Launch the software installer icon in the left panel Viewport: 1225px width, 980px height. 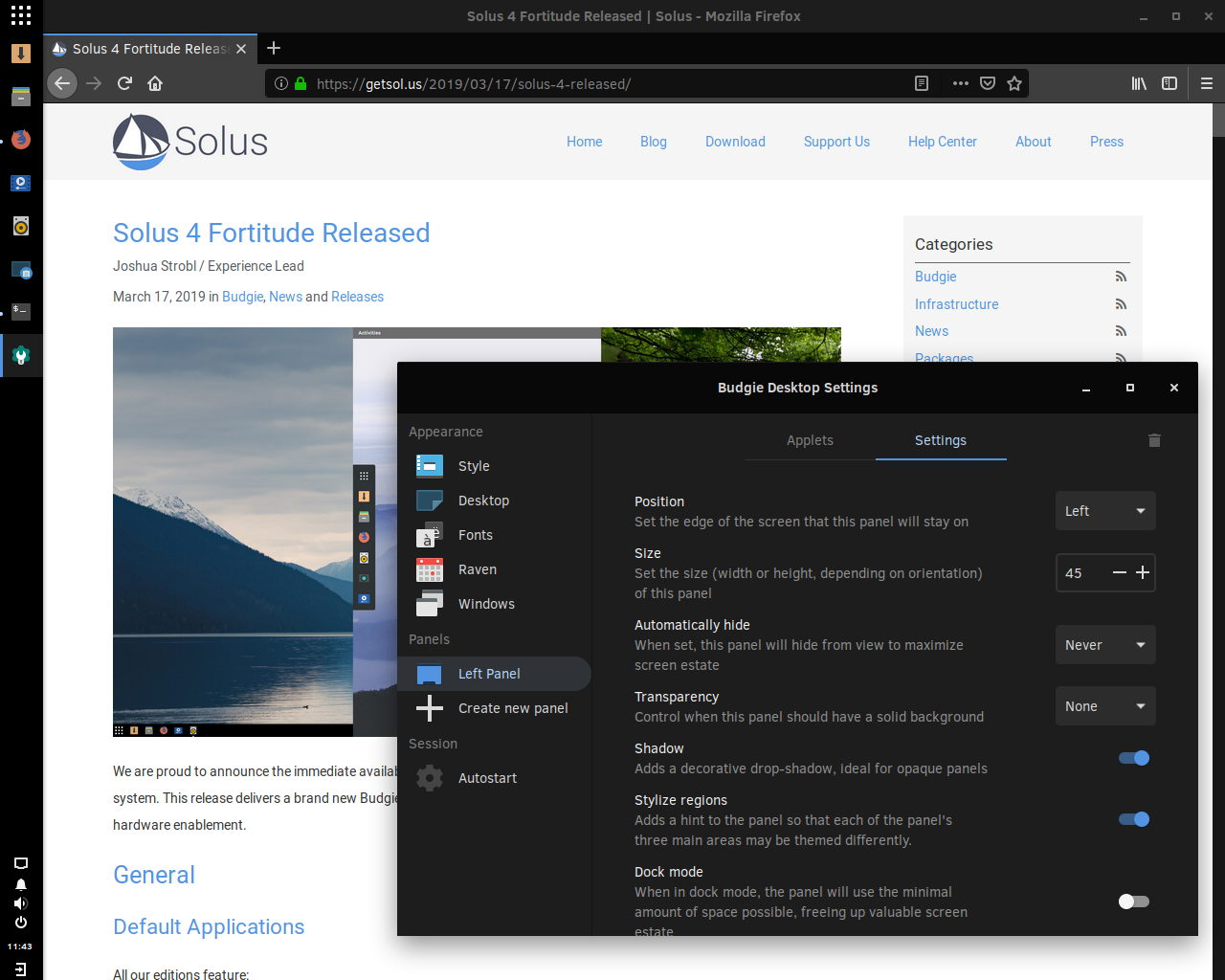click(x=21, y=54)
